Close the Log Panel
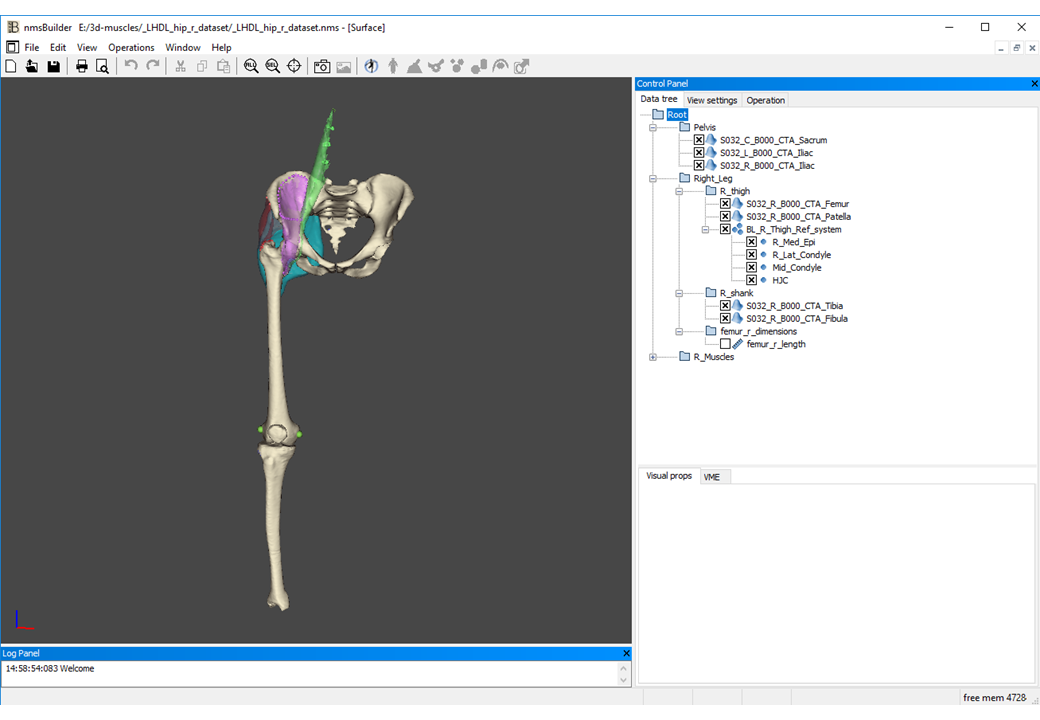 [x=625, y=653]
